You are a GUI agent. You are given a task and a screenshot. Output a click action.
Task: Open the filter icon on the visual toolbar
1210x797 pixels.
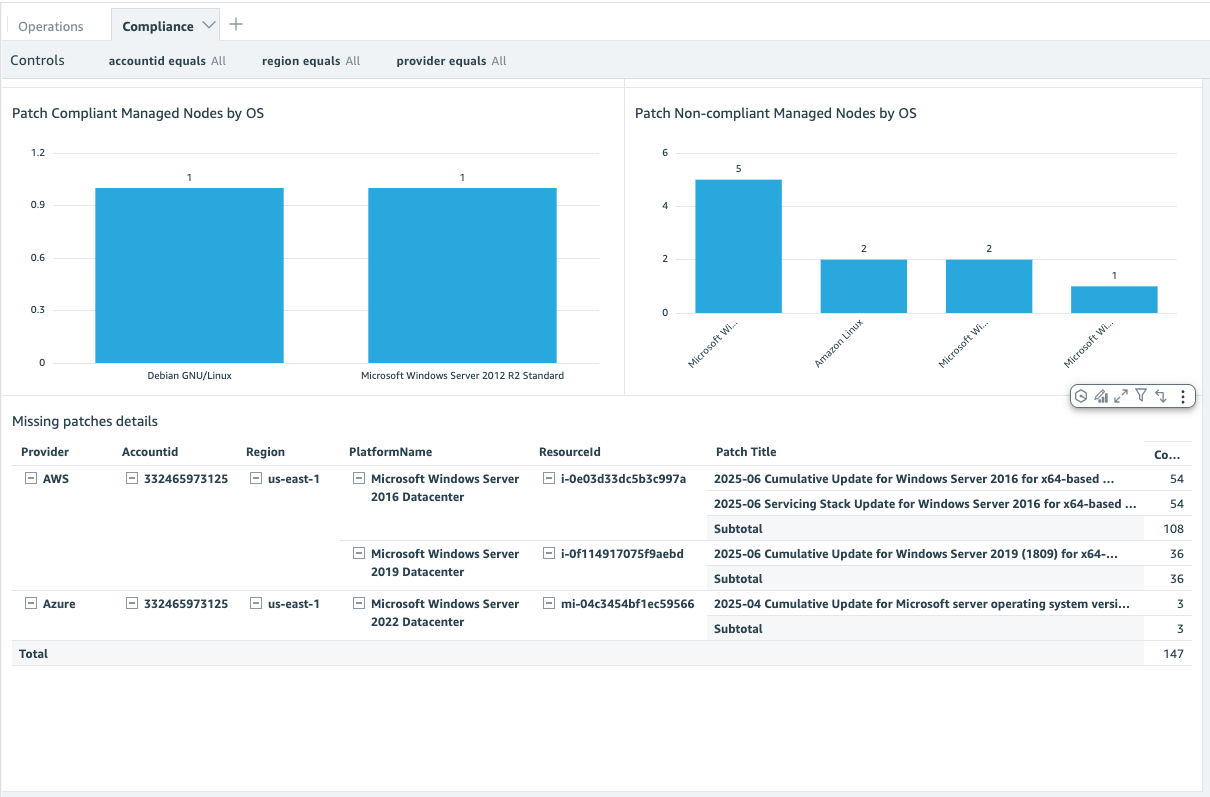[x=1140, y=396]
